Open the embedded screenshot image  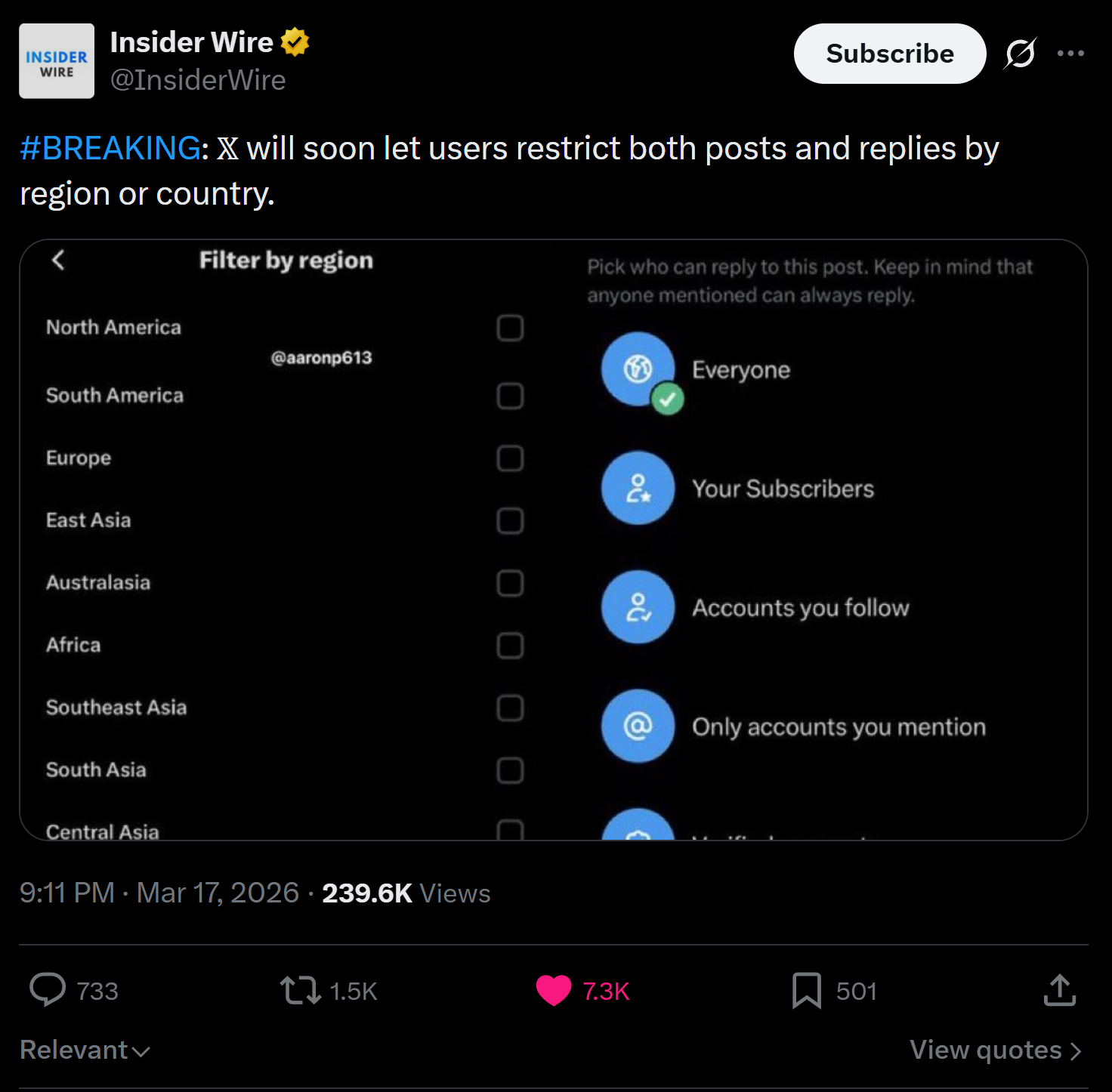pyautogui.click(x=554, y=540)
